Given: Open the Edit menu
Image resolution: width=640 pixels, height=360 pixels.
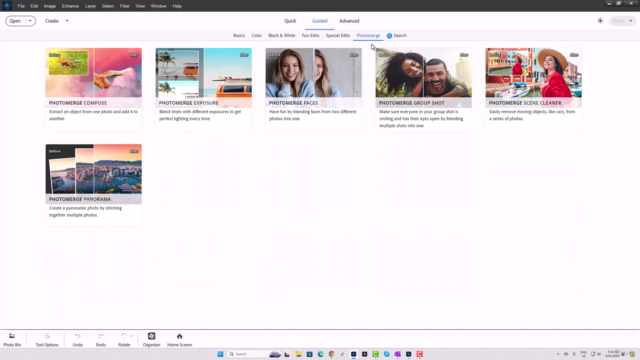Looking at the screenshot, I should 34,6.
